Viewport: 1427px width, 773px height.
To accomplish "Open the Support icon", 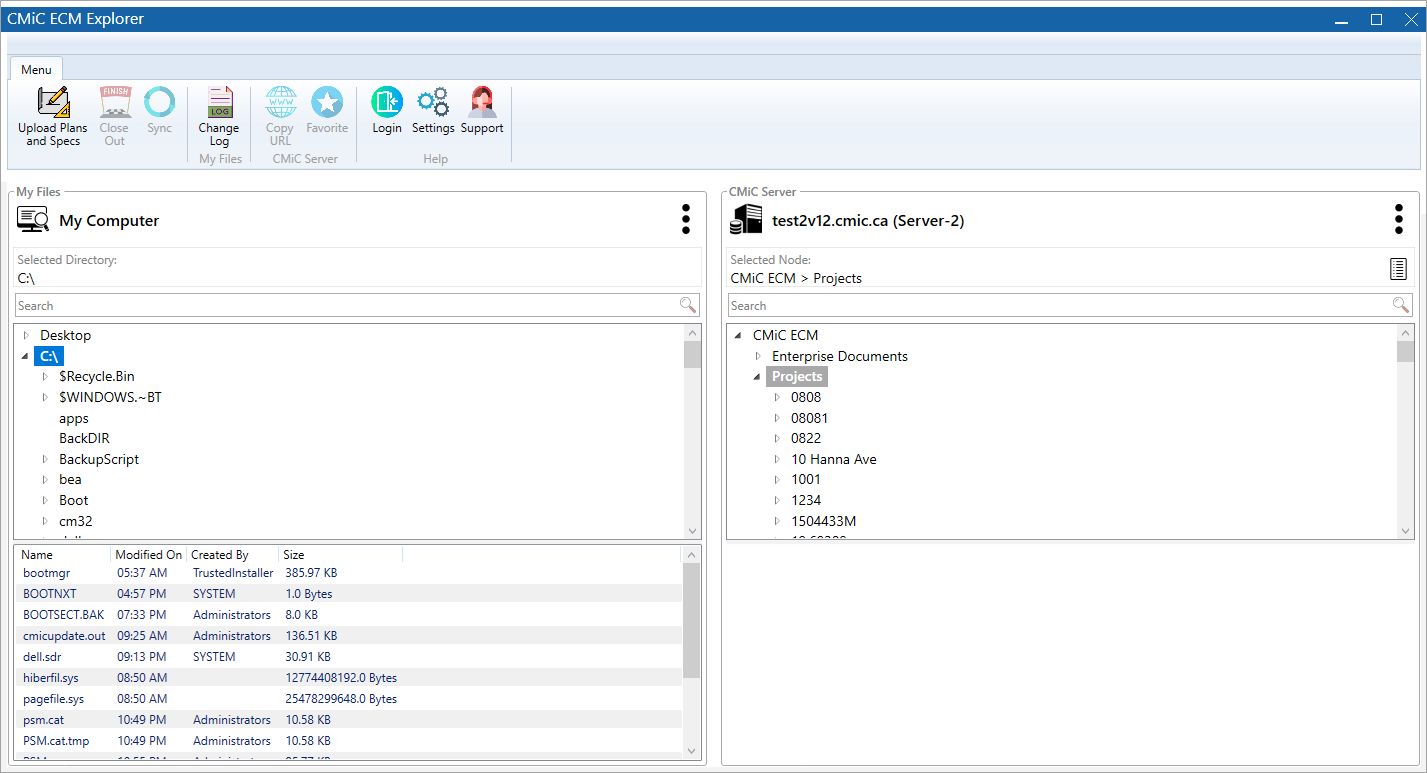I will pos(482,102).
